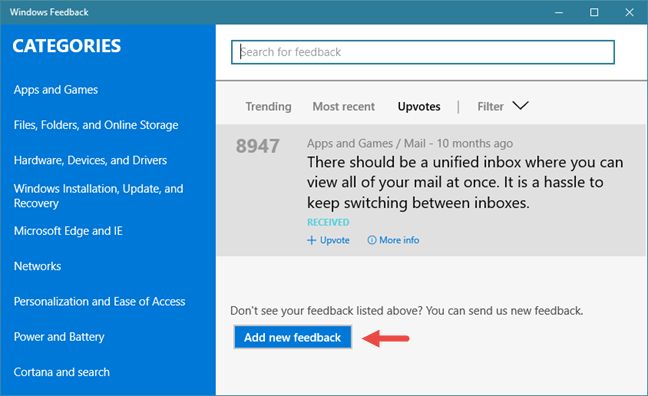Image resolution: width=648 pixels, height=396 pixels.
Task: Choose Windows Installation, Update, and Recovery
Action: pos(98,196)
